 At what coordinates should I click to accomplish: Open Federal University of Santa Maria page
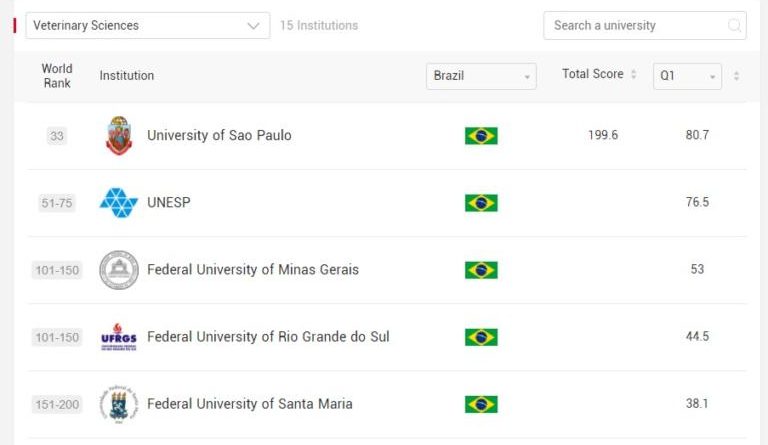coord(249,404)
